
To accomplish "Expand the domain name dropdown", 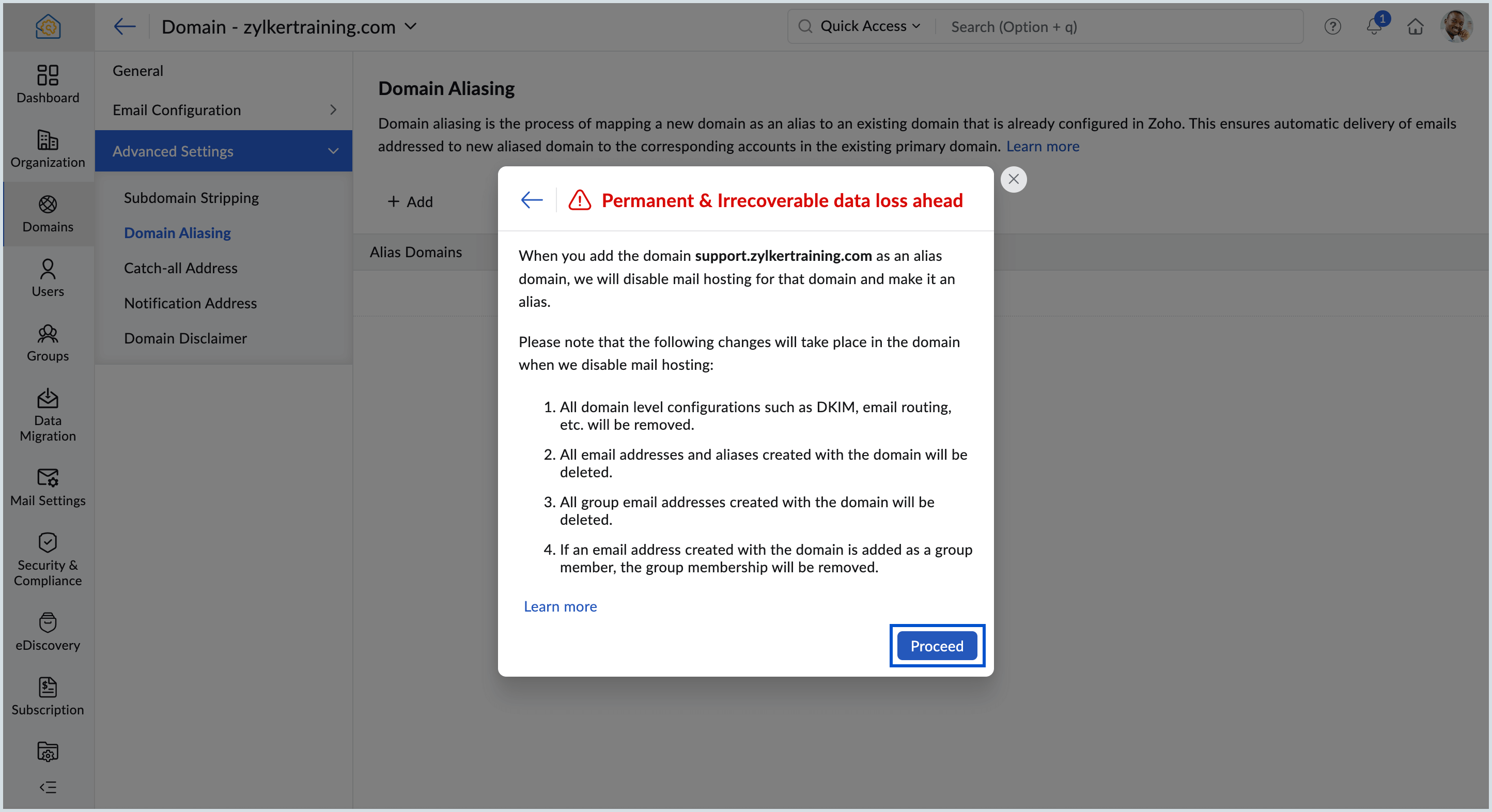I will tap(411, 27).
